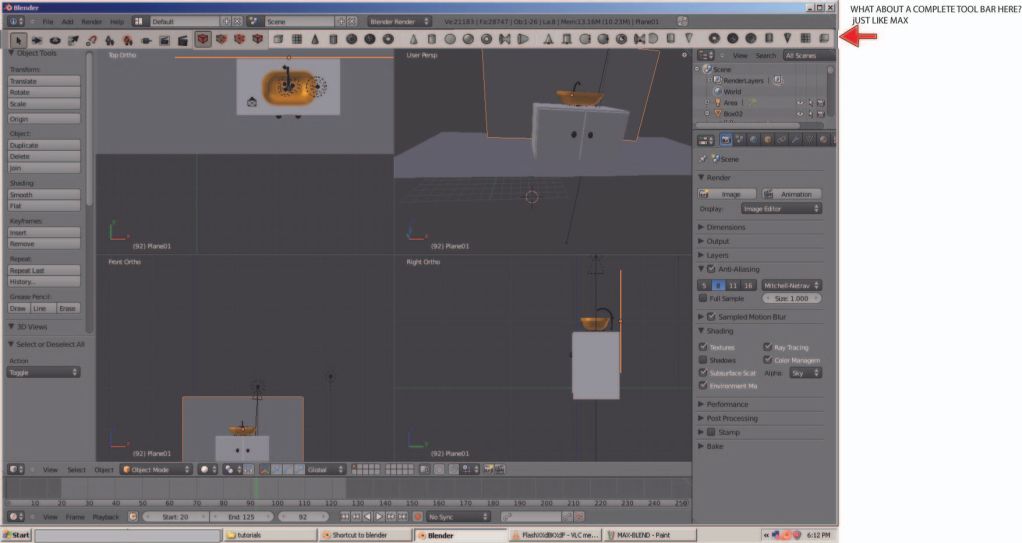Click the screen layout icon beside Default
Screen dimensions: 1022x543
pyautogui.click(x=138, y=22)
